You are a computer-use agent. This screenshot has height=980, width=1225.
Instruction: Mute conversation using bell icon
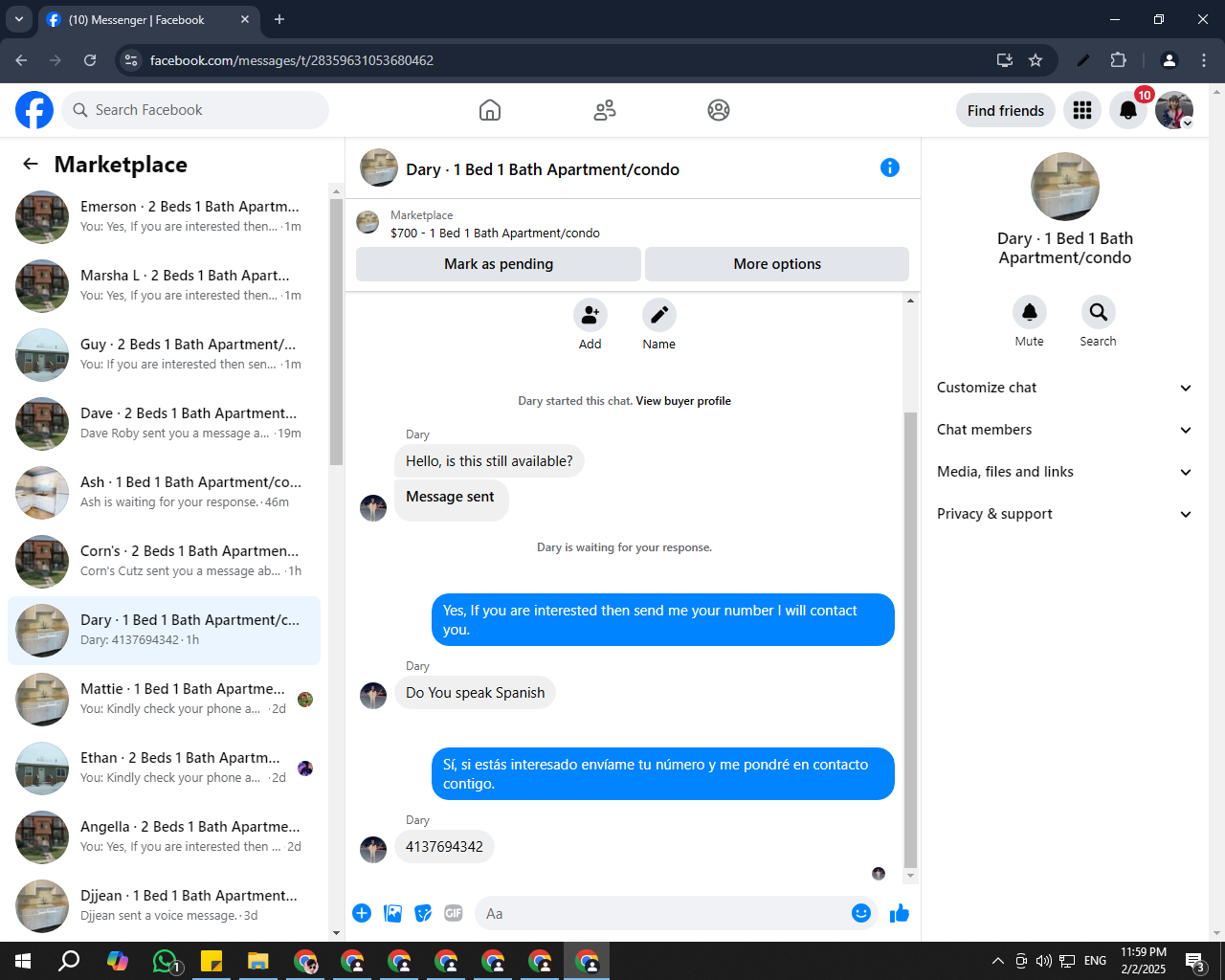tap(1030, 312)
